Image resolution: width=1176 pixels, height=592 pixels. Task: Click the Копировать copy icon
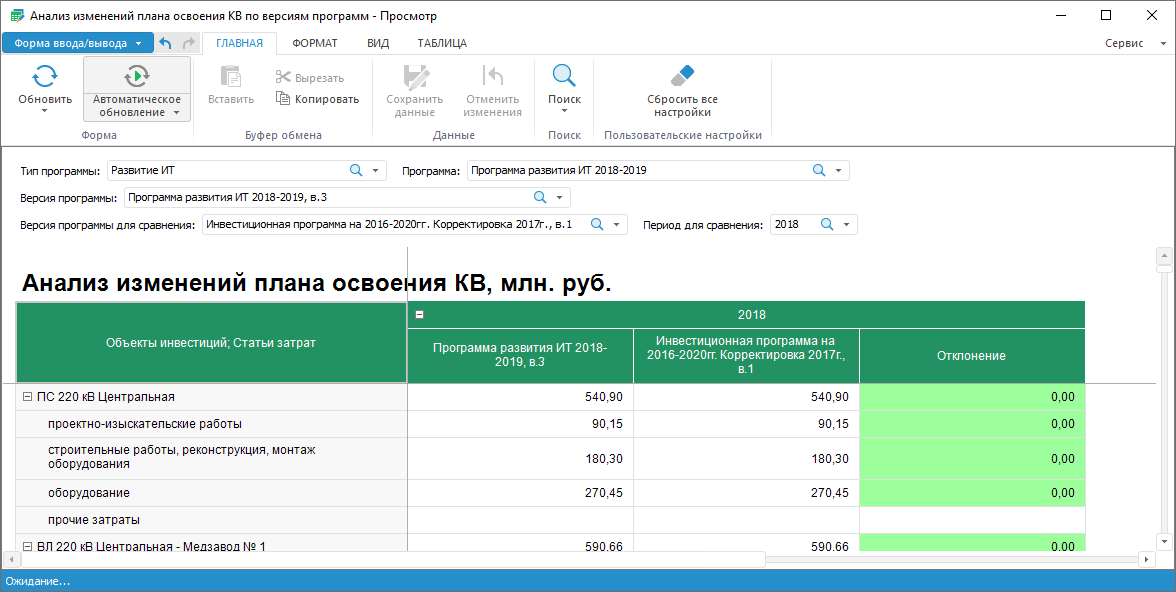283,99
